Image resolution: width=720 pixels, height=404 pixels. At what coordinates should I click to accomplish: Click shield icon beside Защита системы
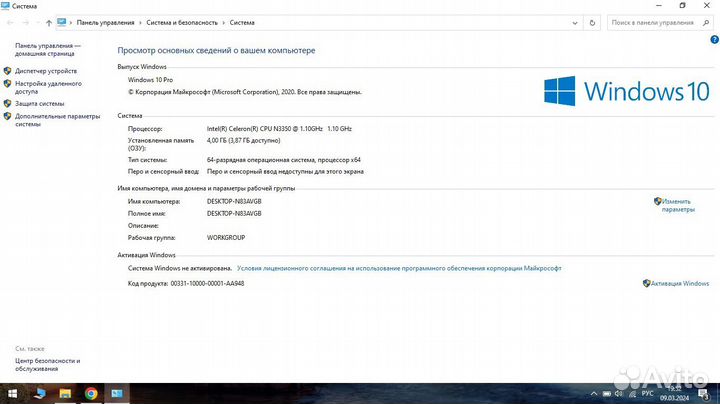tap(7, 103)
